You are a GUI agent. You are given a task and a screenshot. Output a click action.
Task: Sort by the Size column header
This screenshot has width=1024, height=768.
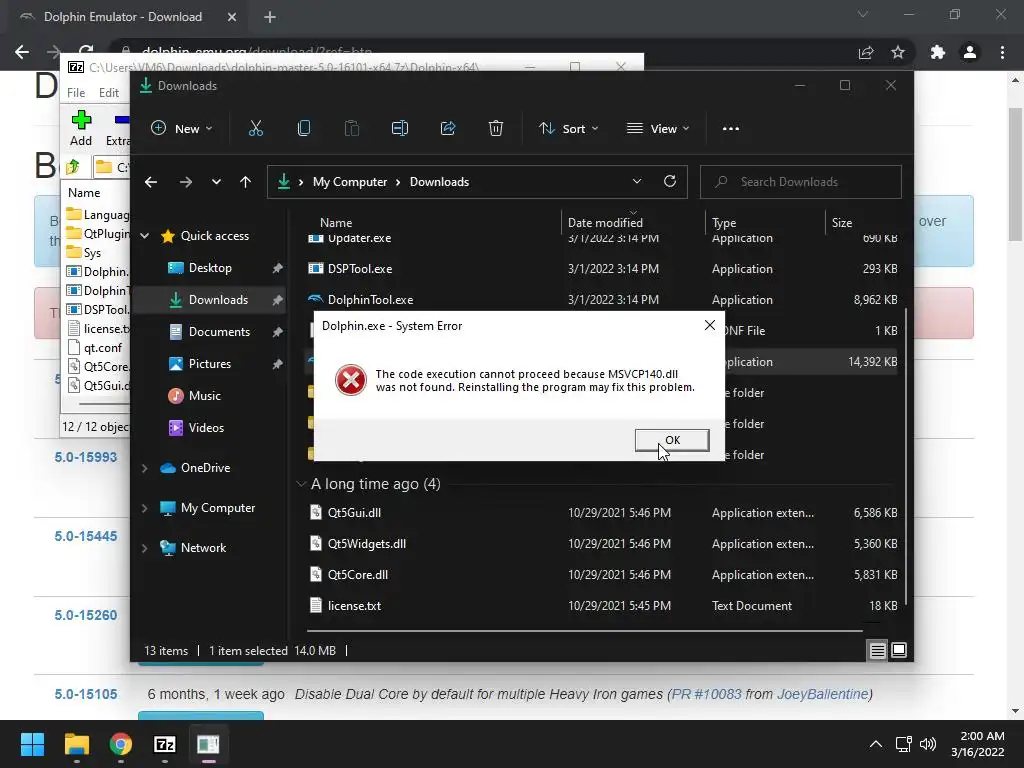842,223
